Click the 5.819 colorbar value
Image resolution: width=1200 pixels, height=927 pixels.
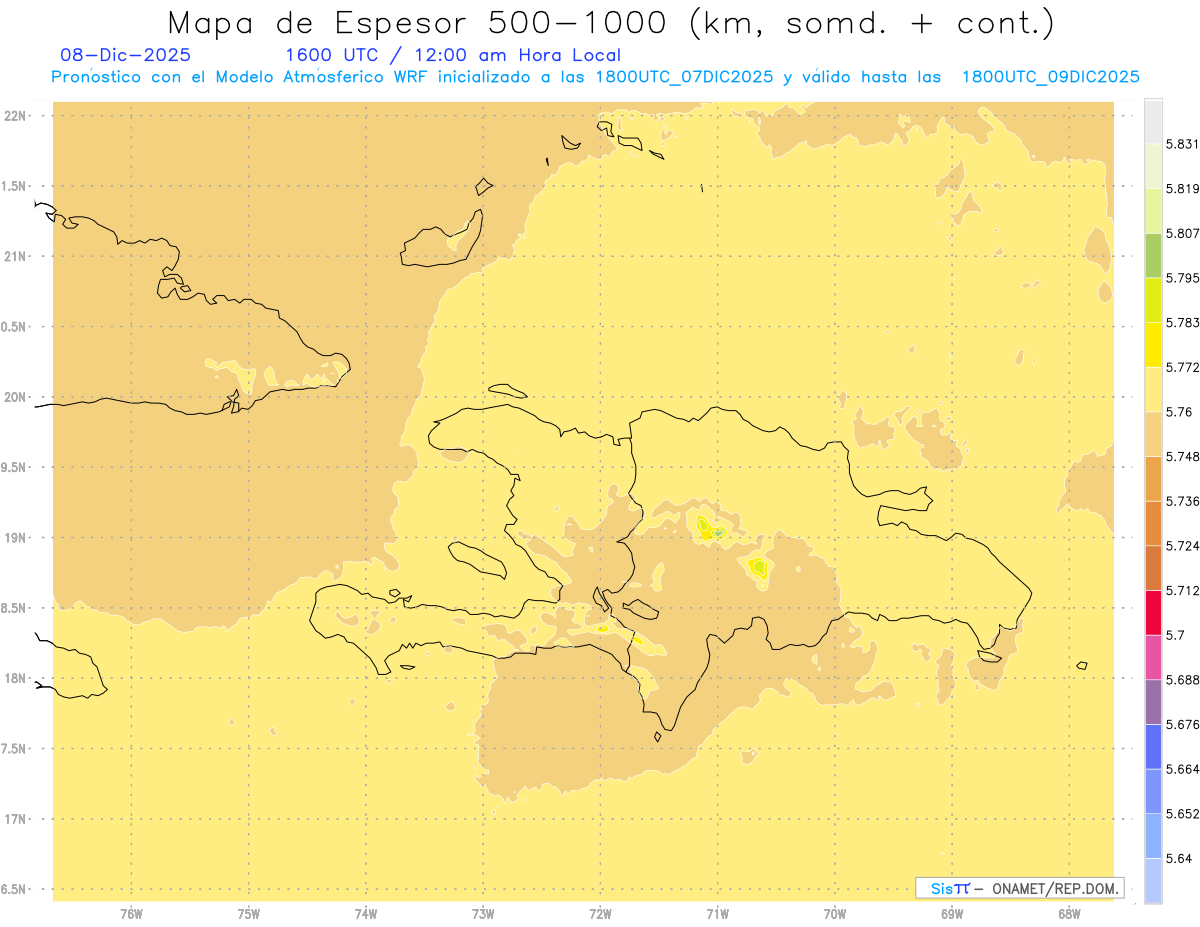tap(1182, 188)
